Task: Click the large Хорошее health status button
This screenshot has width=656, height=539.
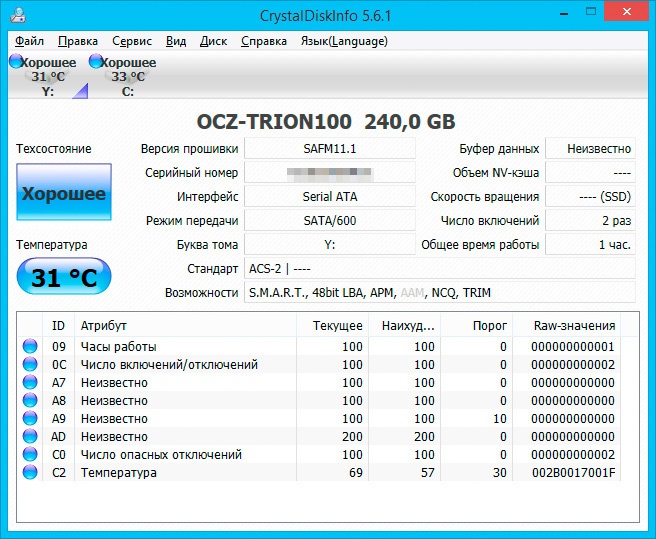Action: 64,192
